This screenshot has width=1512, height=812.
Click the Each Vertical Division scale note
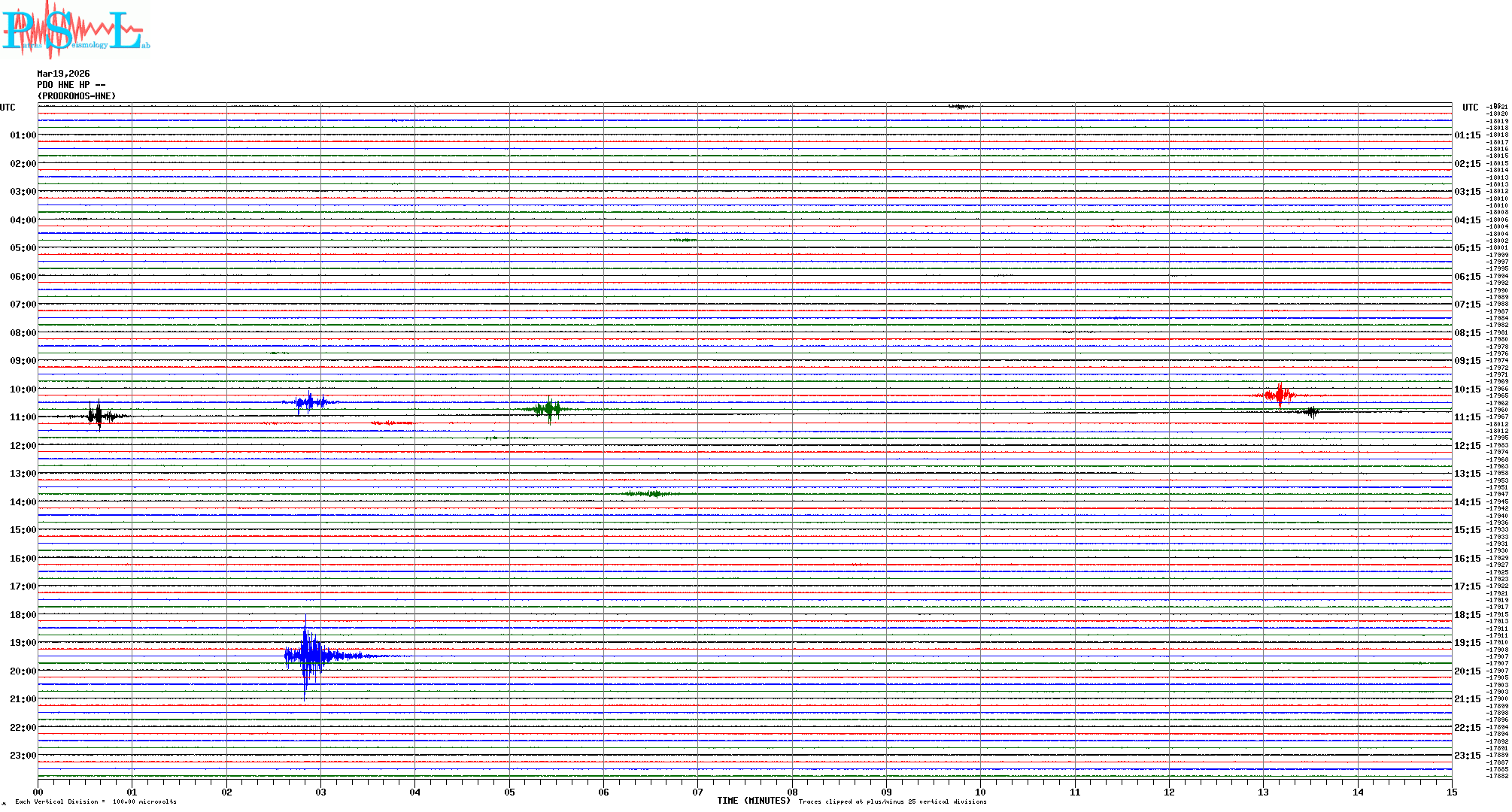[96, 801]
